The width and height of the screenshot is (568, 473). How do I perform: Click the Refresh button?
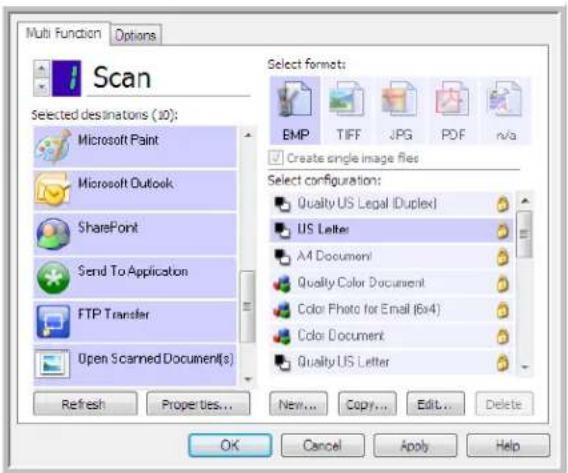click(x=85, y=404)
